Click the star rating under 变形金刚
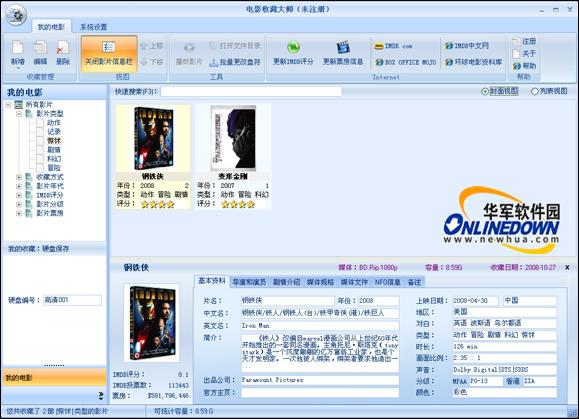Viewport: 579px width, 419px height. pyautogui.click(x=238, y=204)
